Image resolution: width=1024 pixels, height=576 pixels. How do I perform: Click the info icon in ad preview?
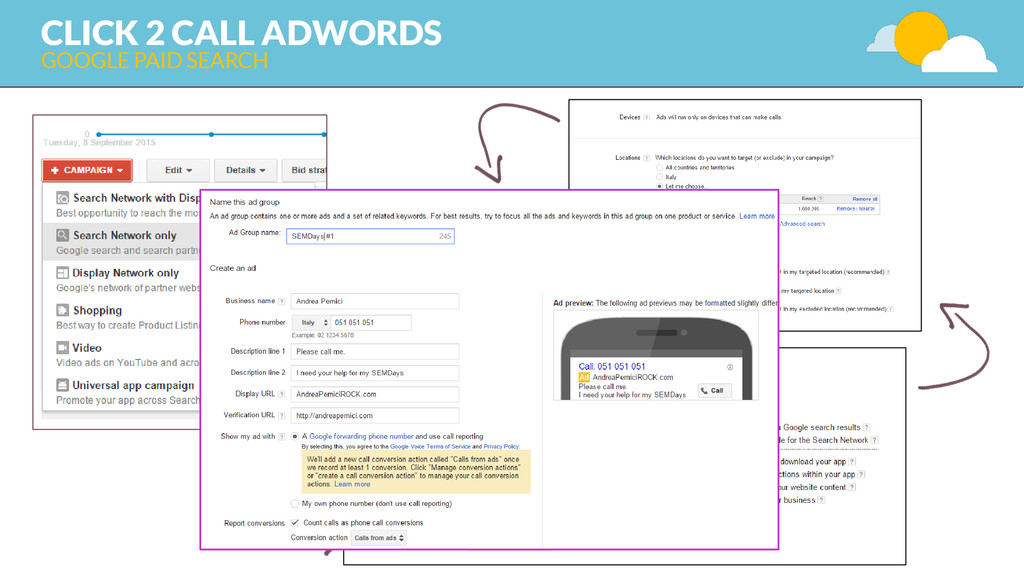coord(730,367)
